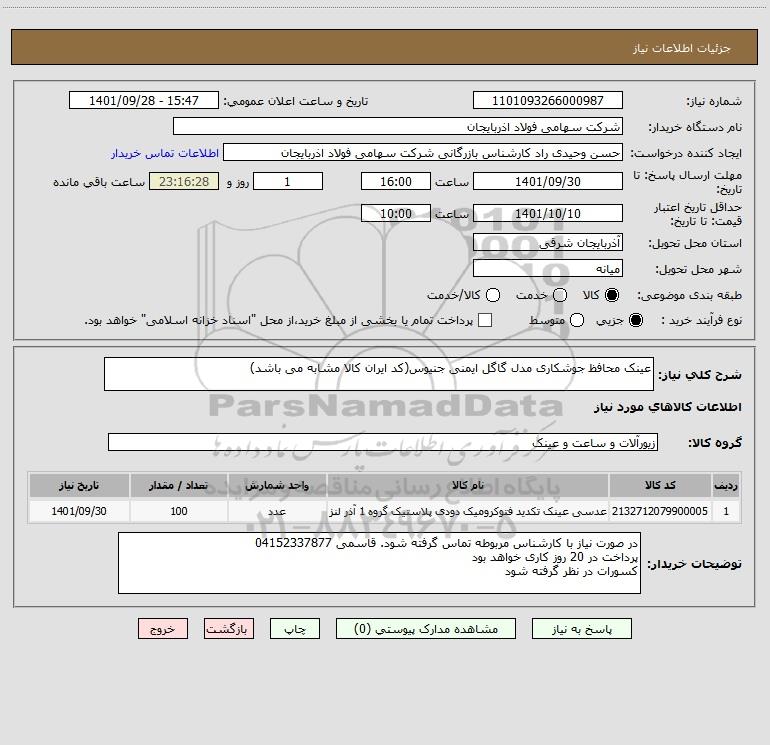Screen dimensions: 770x745
Task: Click the مشاهده مدارک پیوستی (0) button
Action: [x=426, y=629]
